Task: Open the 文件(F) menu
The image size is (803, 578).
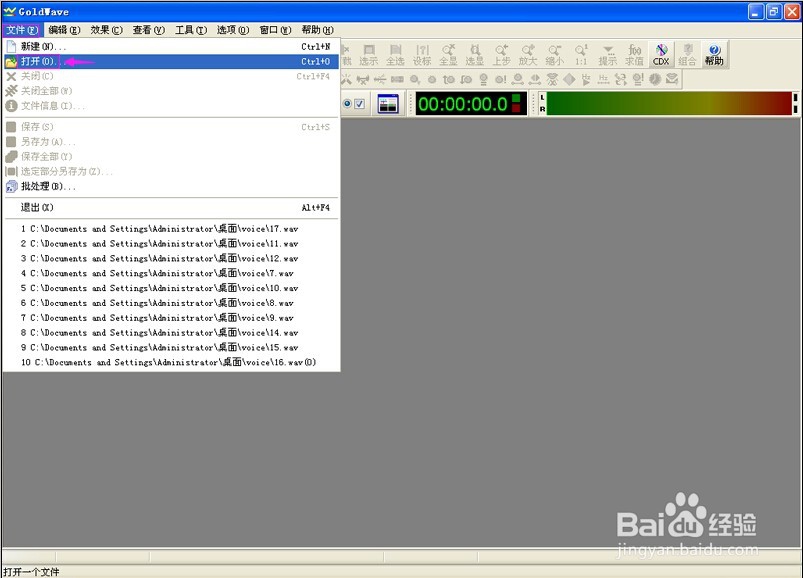Action: tap(22, 30)
